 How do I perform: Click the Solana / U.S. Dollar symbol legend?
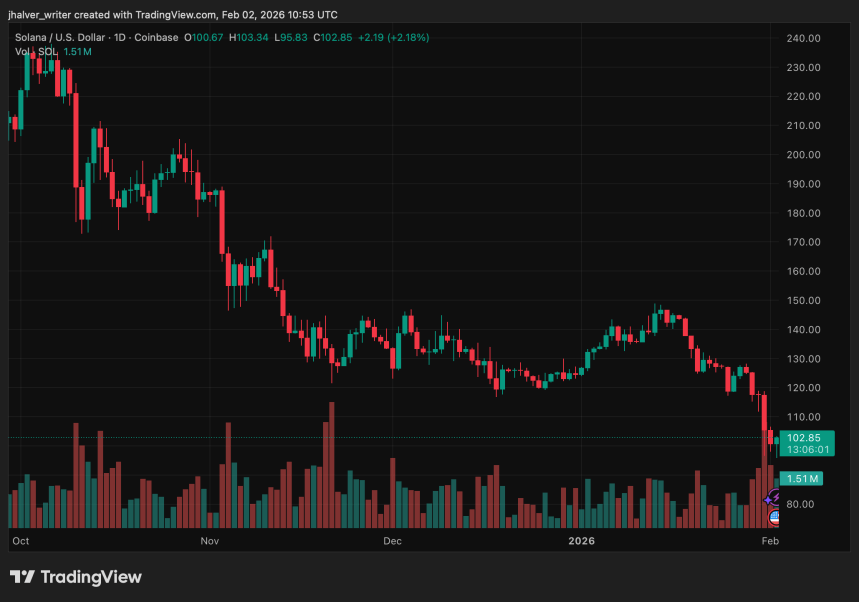pos(60,36)
